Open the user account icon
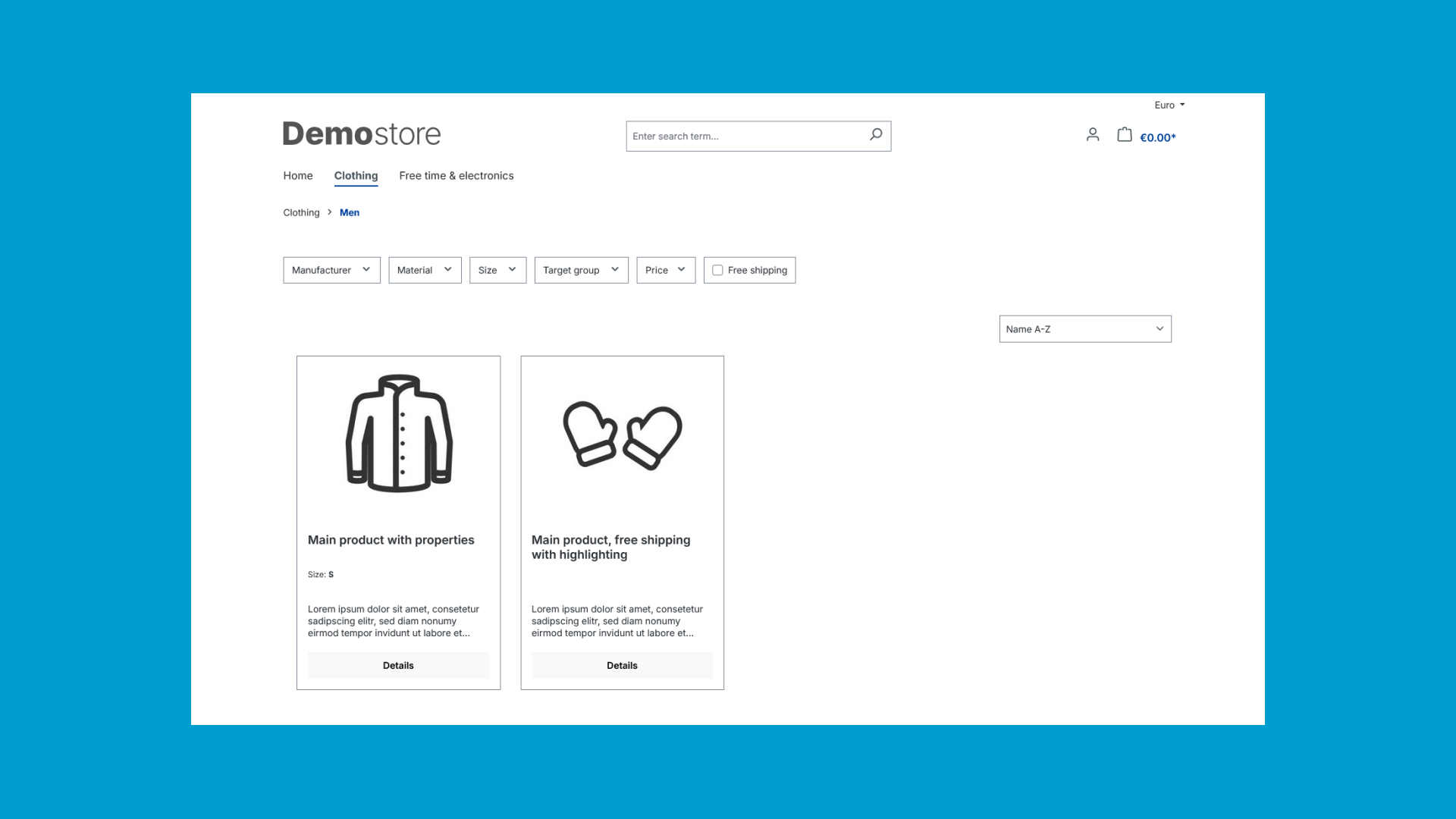This screenshot has height=819, width=1456. [1093, 135]
